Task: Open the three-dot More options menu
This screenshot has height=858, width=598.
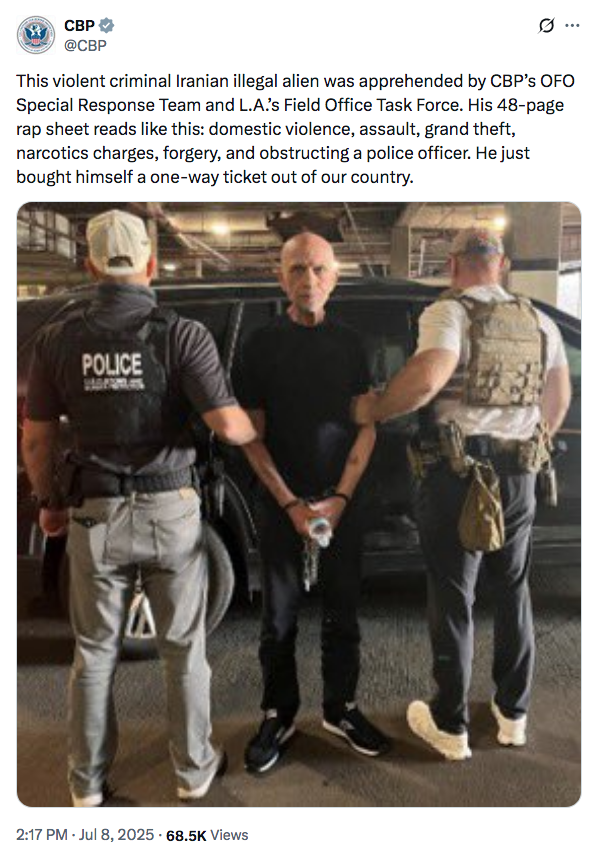Action: (572, 26)
